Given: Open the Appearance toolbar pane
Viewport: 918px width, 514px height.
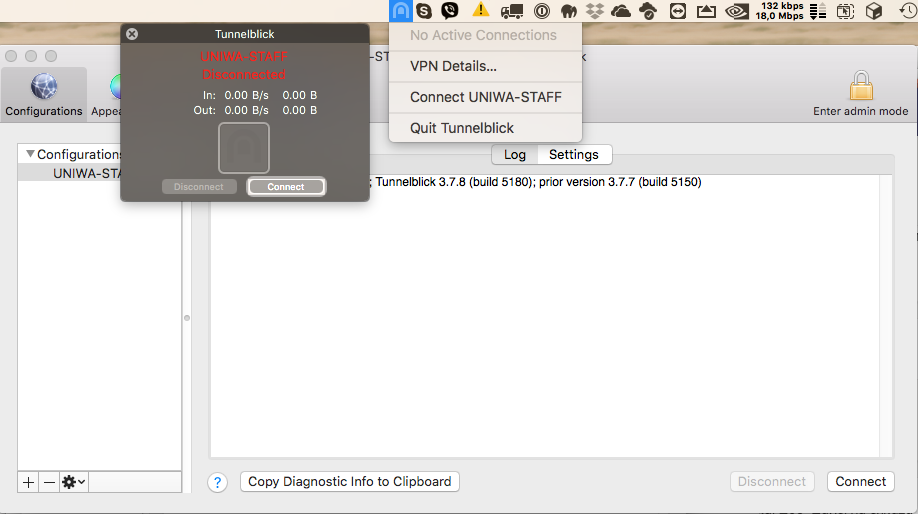Looking at the screenshot, I should pyautogui.click(x=106, y=94).
